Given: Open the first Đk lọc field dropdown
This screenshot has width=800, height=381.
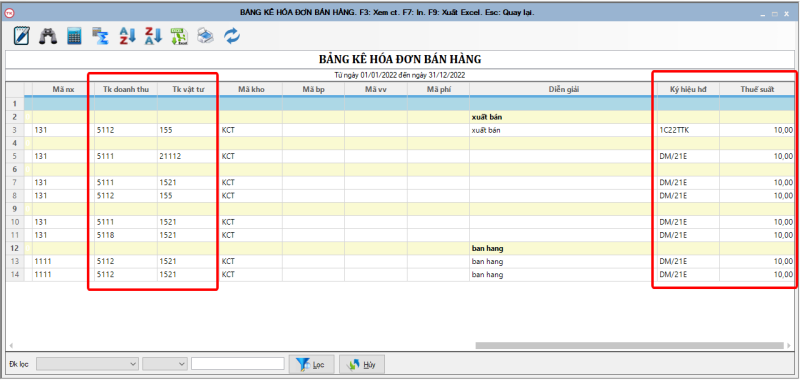Looking at the screenshot, I should pos(88,364).
